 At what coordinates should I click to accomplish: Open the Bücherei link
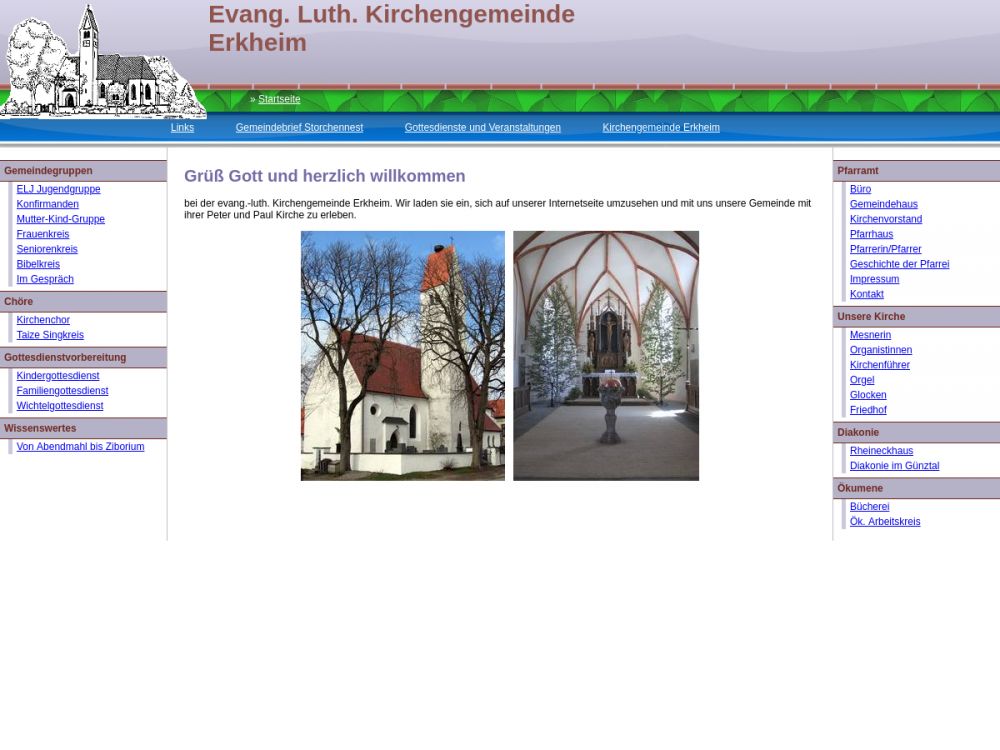pyautogui.click(x=869, y=507)
